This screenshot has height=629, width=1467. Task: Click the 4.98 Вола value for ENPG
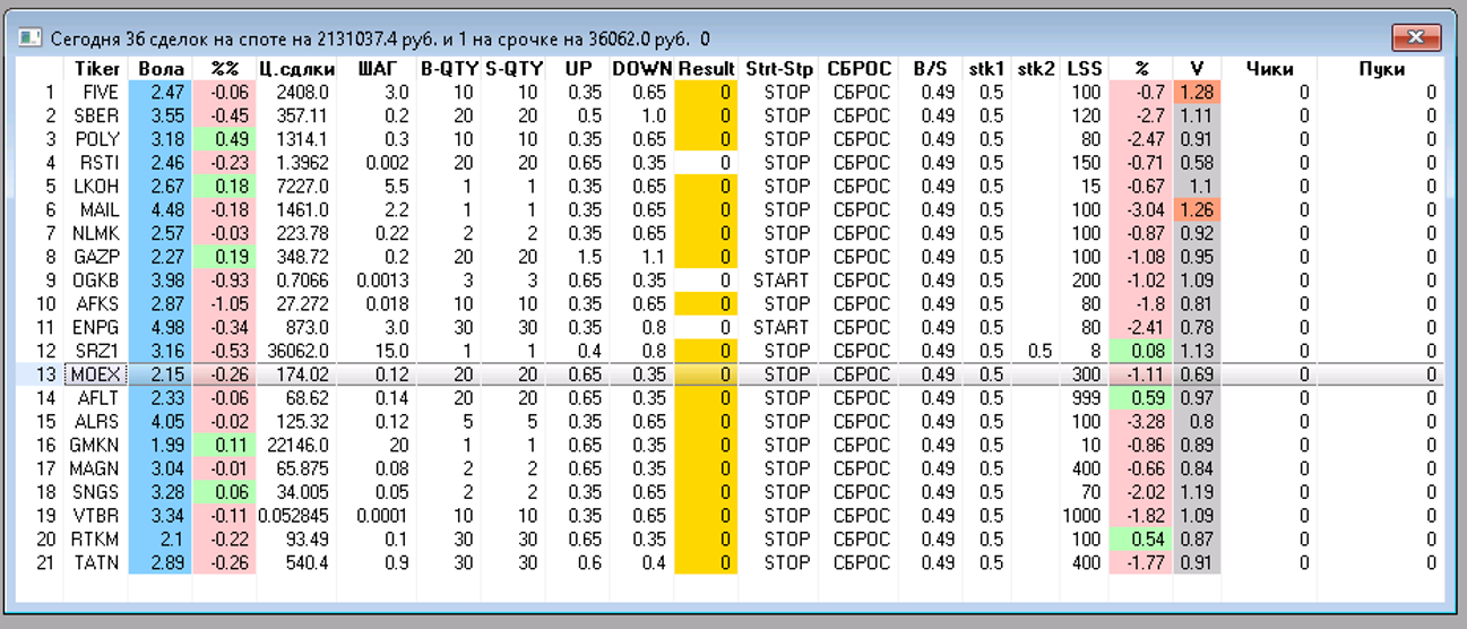point(160,327)
